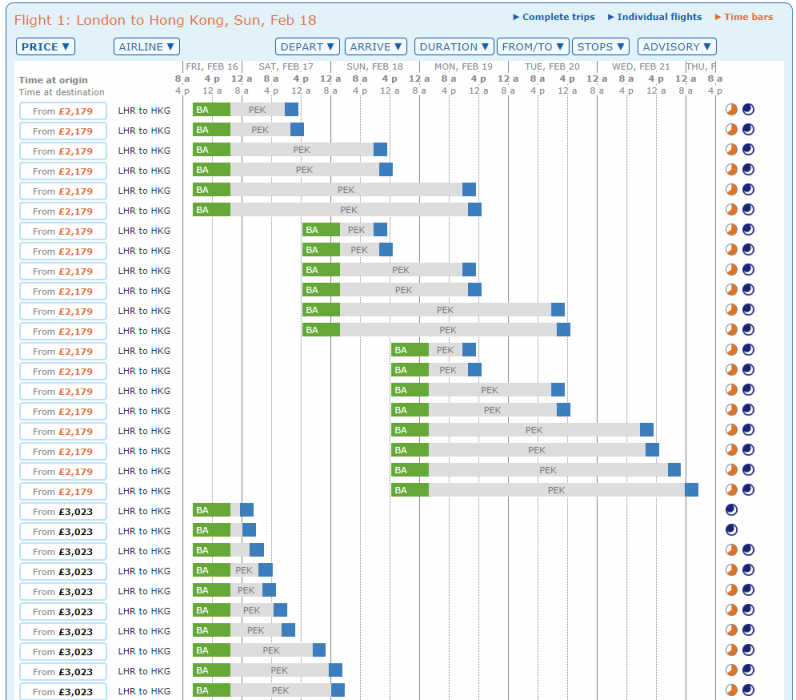Click the blue moon icon on the last £2,179 row
This screenshot has height=700, width=796.
pos(748,490)
